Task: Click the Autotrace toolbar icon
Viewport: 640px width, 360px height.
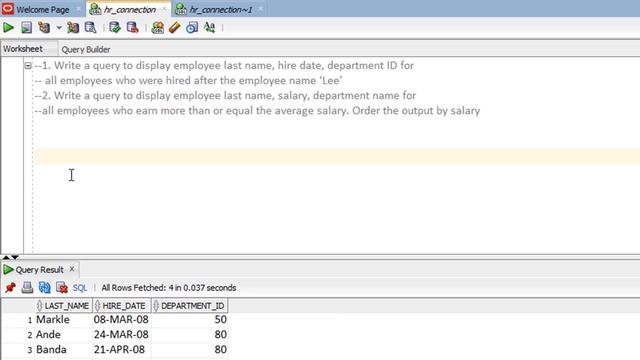Action: (73, 28)
